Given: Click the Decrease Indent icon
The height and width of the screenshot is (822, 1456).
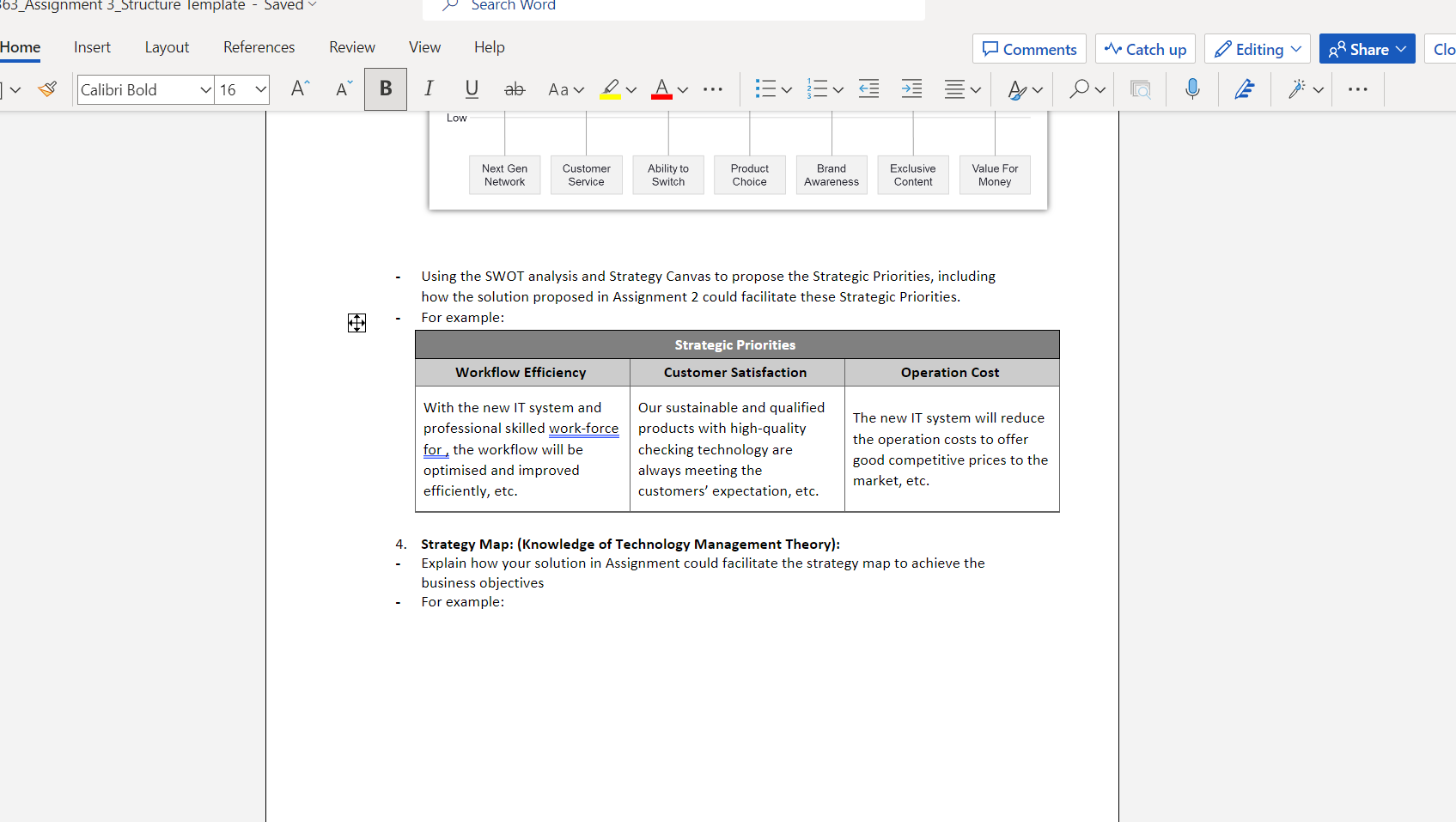Looking at the screenshot, I should 868,88.
